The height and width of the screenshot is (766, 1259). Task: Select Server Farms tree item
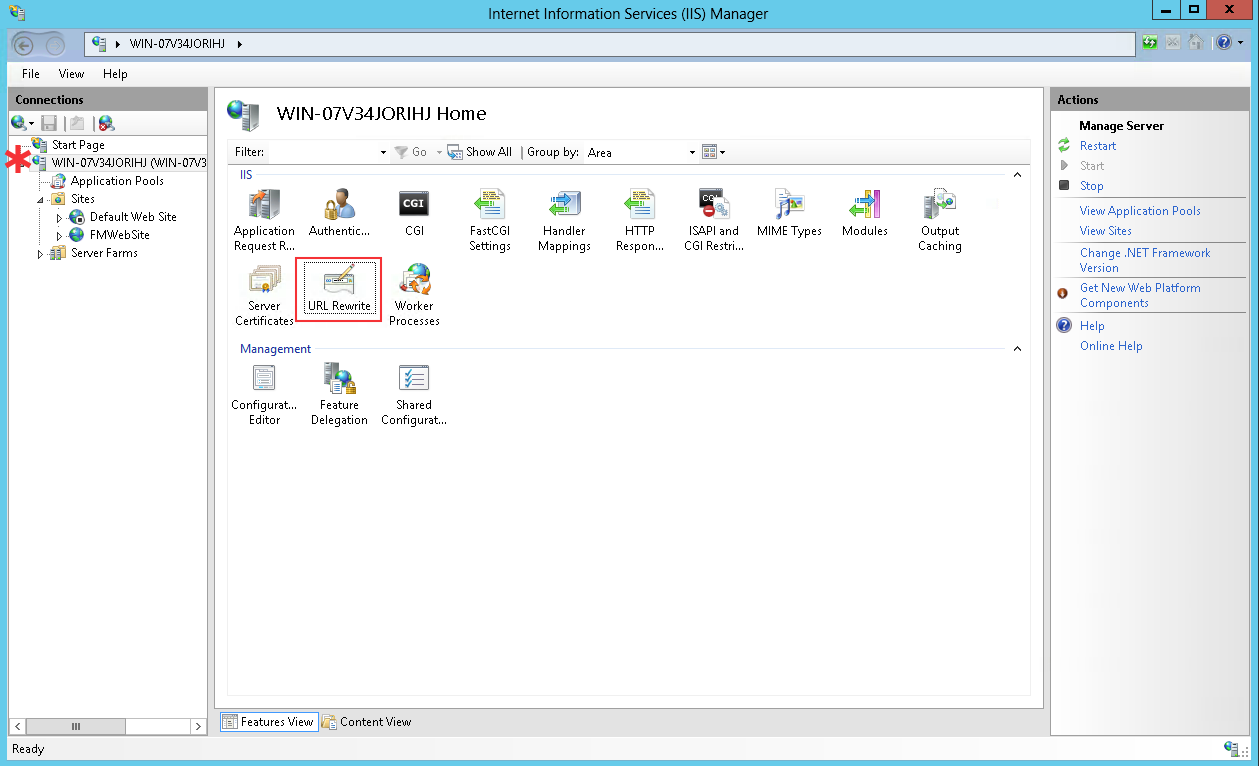click(x=104, y=254)
